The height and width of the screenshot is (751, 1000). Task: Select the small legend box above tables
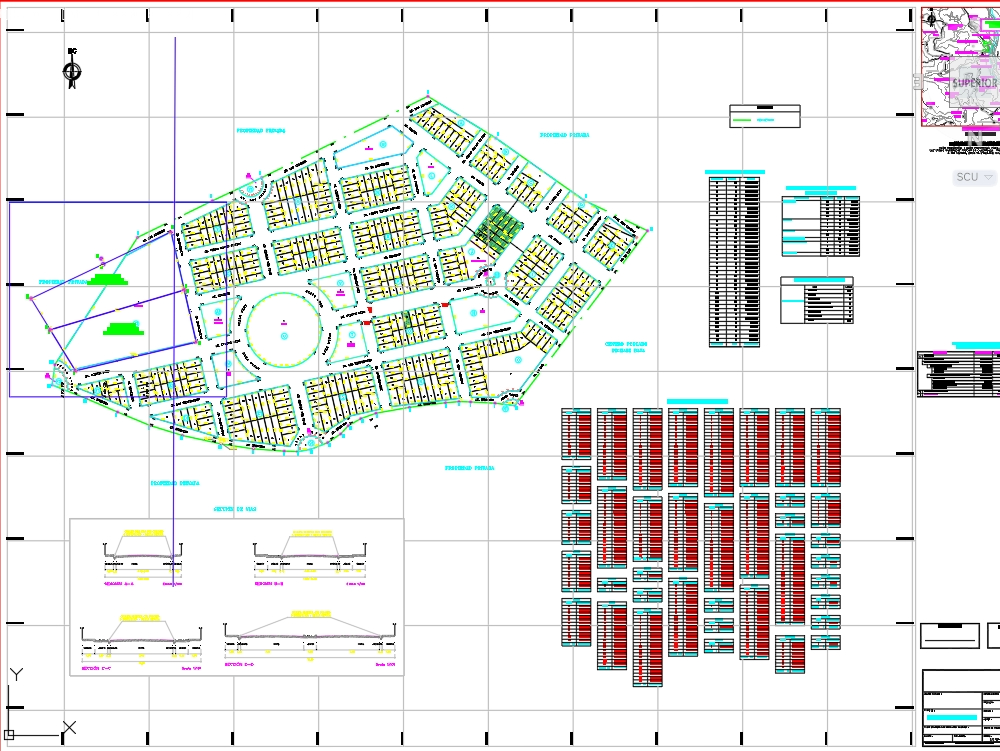point(765,116)
